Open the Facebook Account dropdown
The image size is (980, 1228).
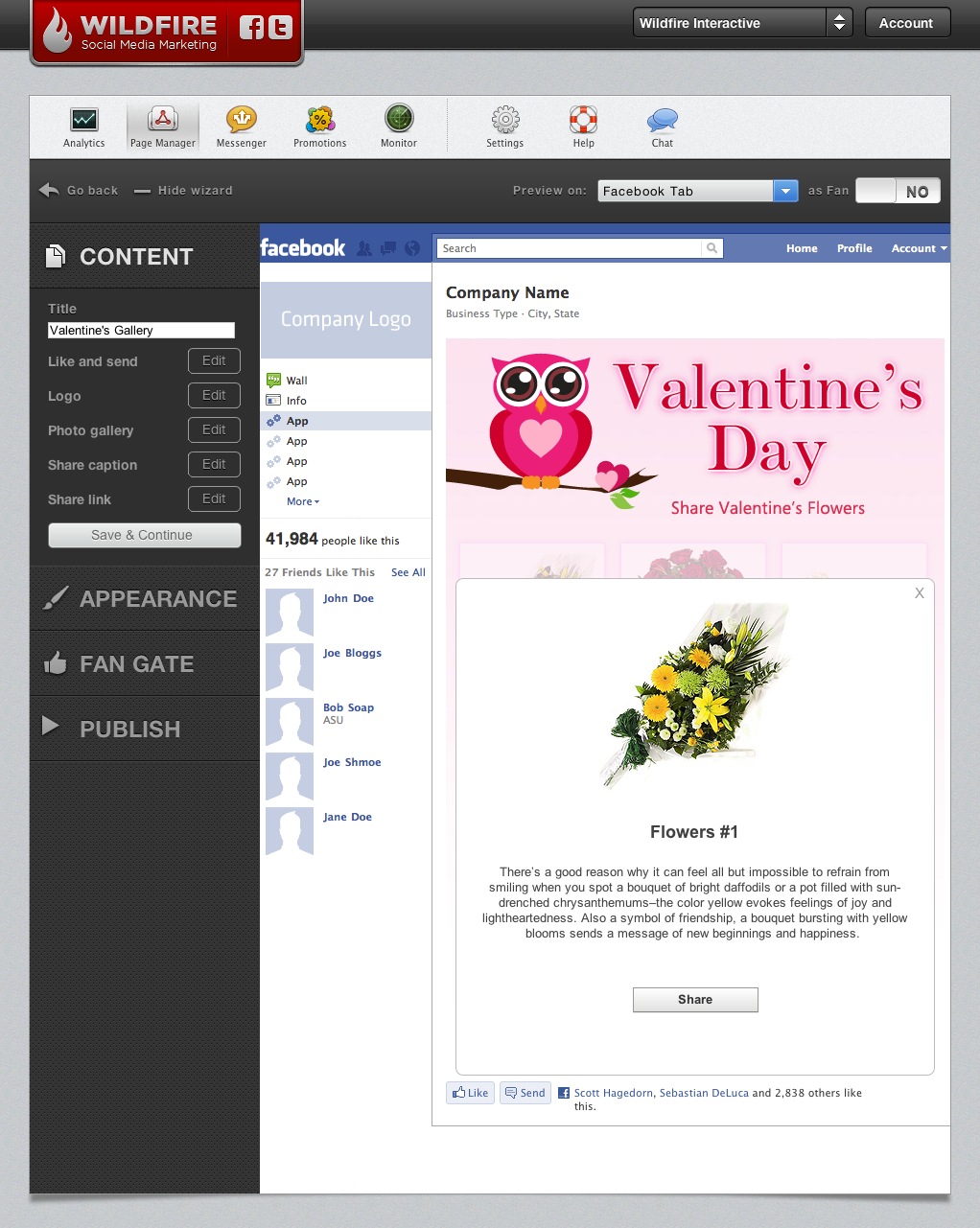pyautogui.click(x=919, y=248)
